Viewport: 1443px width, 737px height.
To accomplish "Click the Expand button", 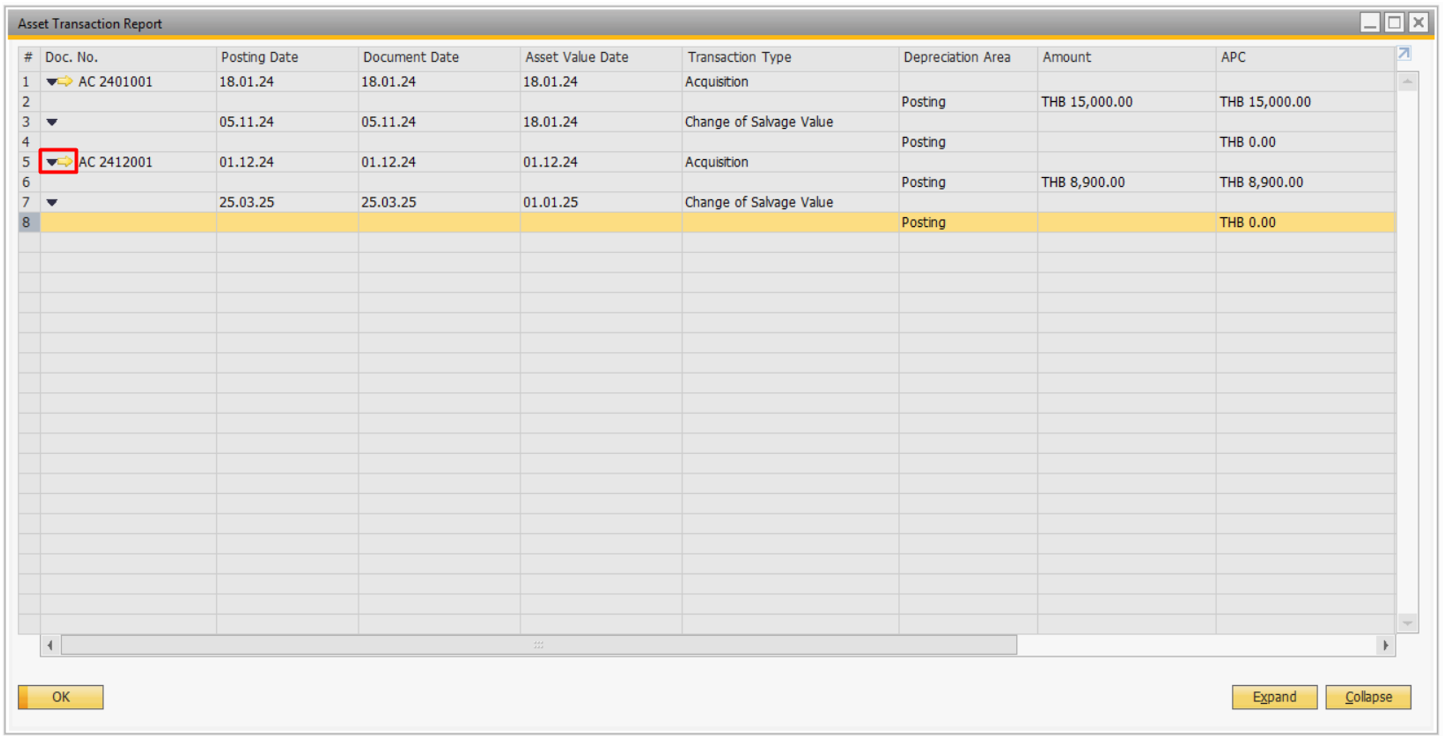I will point(1275,697).
